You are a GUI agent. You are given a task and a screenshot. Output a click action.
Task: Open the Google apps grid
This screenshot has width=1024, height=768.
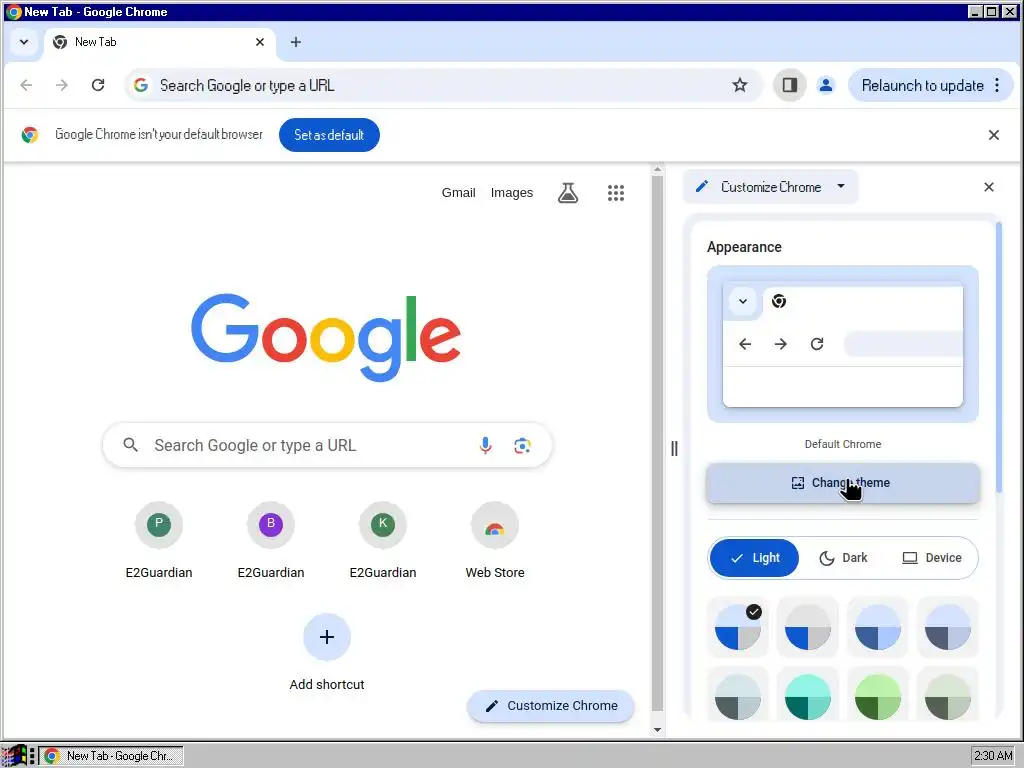click(616, 193)
